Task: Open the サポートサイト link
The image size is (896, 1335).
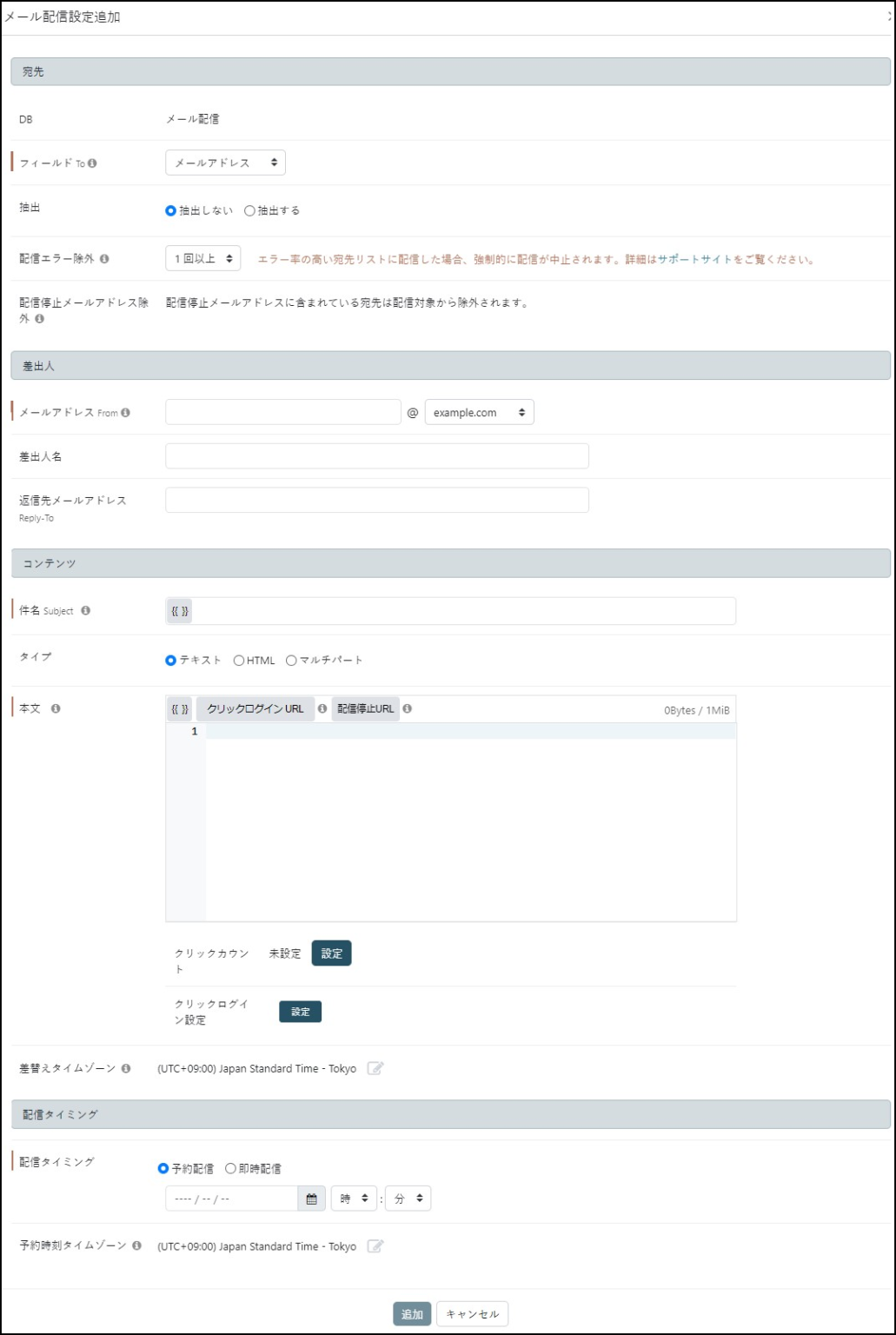Action: [x=694, y=259]
